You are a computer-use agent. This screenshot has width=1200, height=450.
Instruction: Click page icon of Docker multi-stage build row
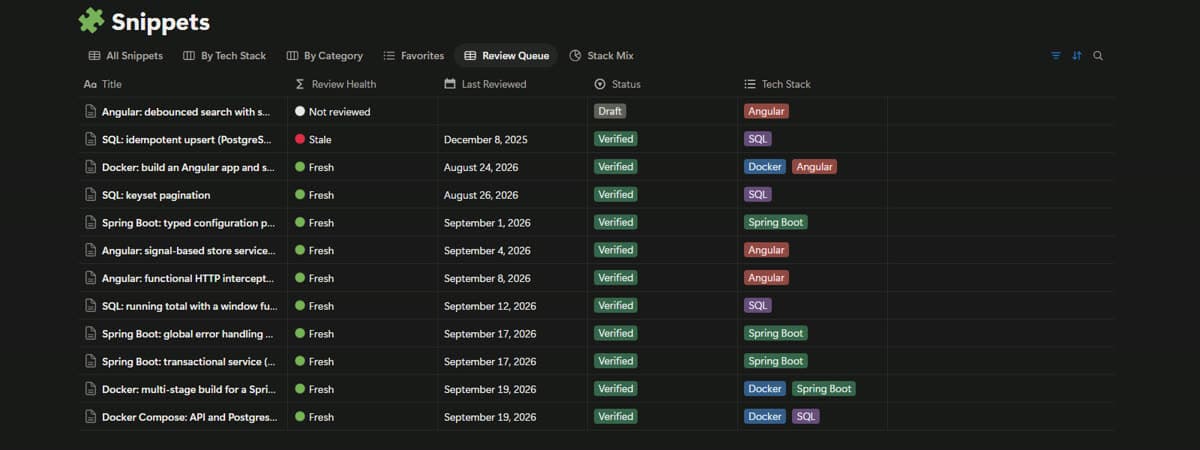pos(91,389)
